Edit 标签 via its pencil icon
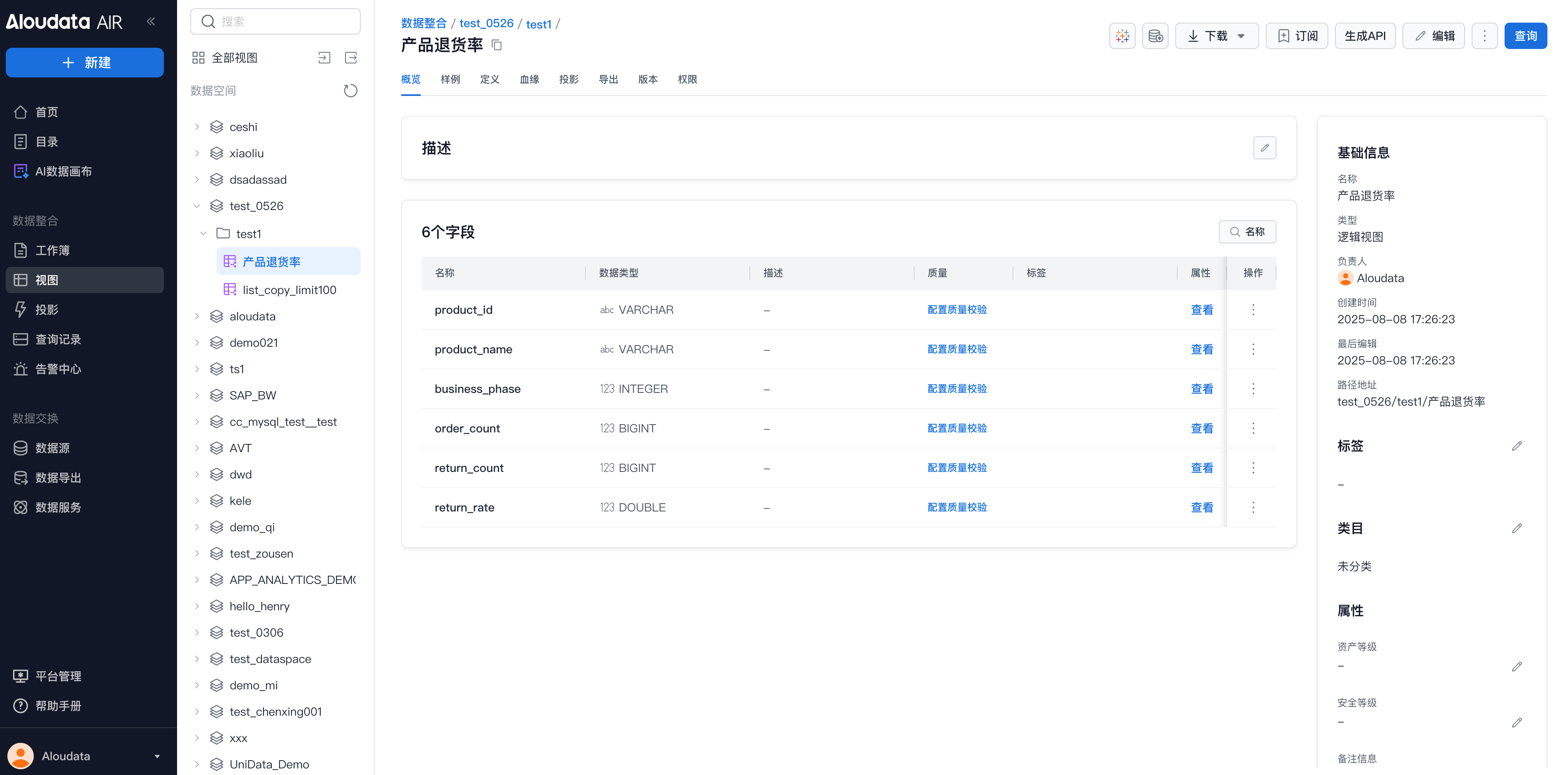Image resolution: width=1568 pixels, height=775 pixels. click(1516, 446)
